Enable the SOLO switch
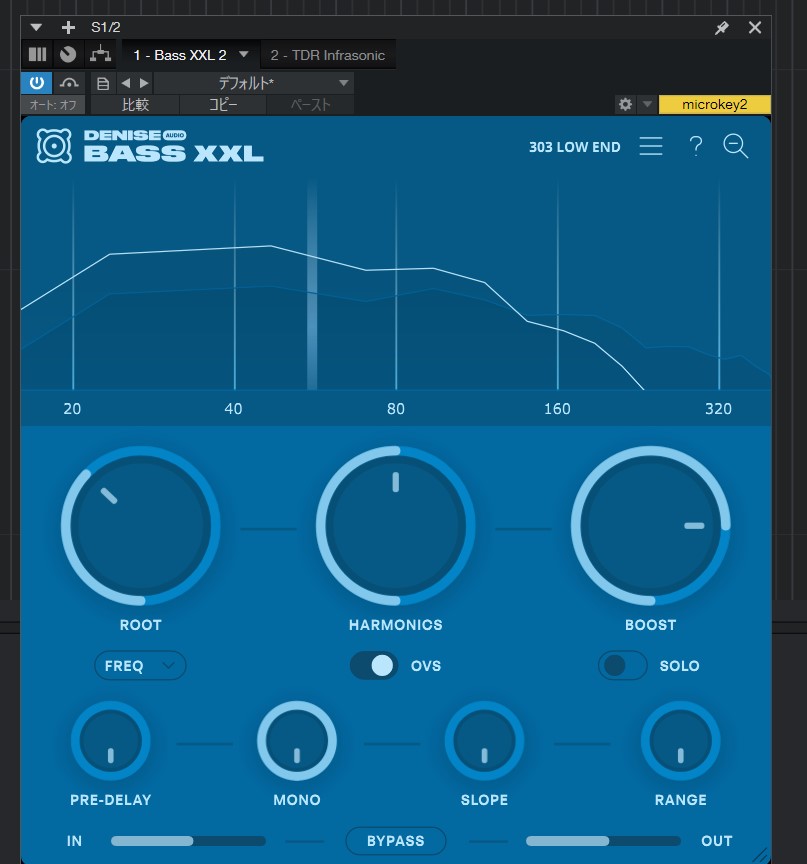The height and width of the screenshot is (864, 807). coord(623,666)
